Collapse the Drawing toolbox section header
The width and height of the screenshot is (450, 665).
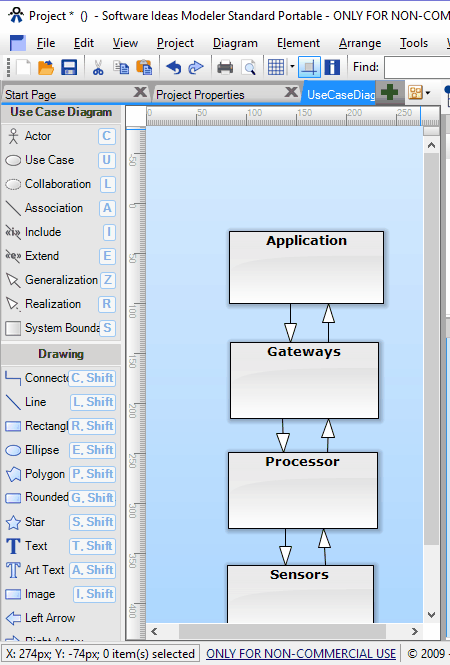tap(61, 354)
